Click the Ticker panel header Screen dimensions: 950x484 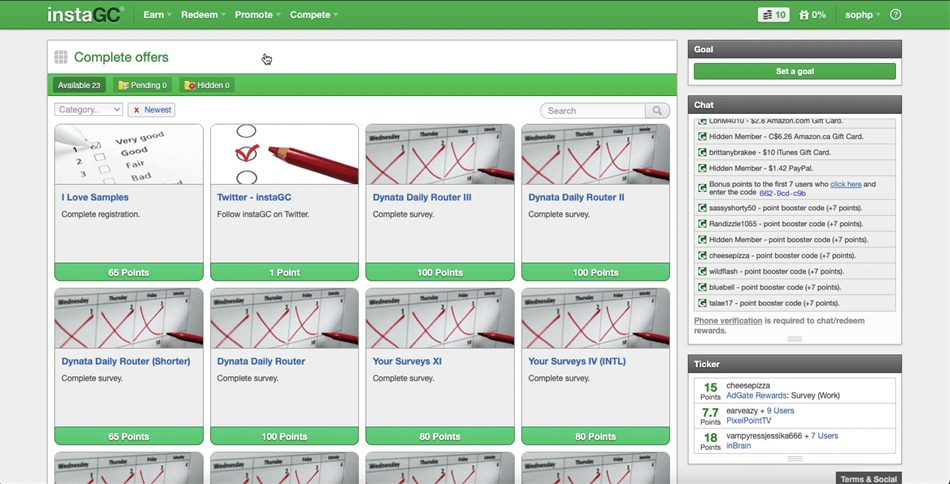coord(794,364)
